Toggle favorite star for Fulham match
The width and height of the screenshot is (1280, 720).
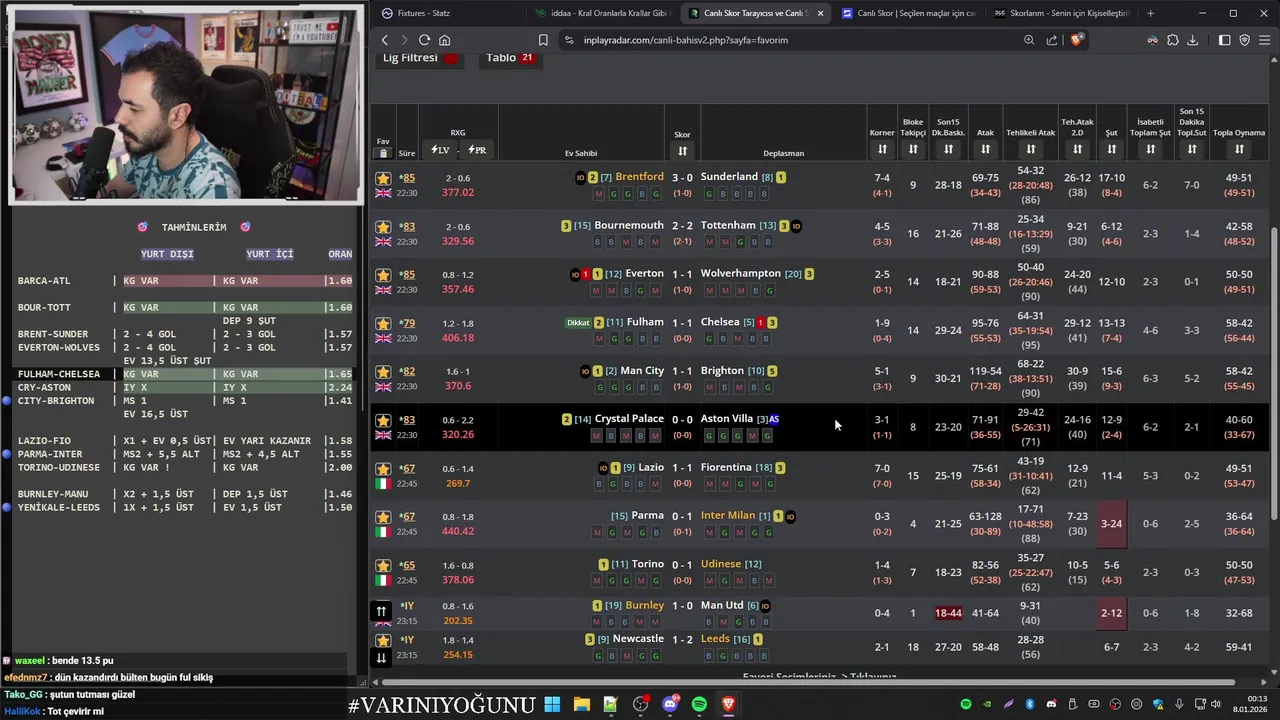(383, 324)
